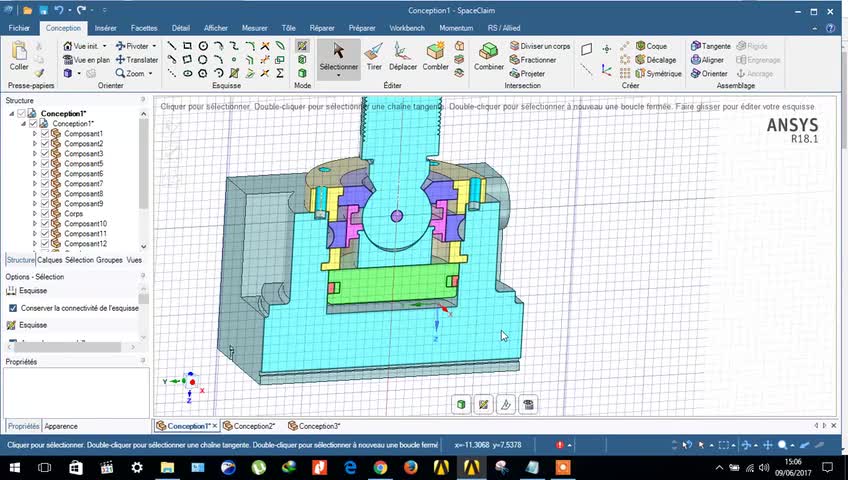Switch to the Calques panel tab

pos(50,260)
